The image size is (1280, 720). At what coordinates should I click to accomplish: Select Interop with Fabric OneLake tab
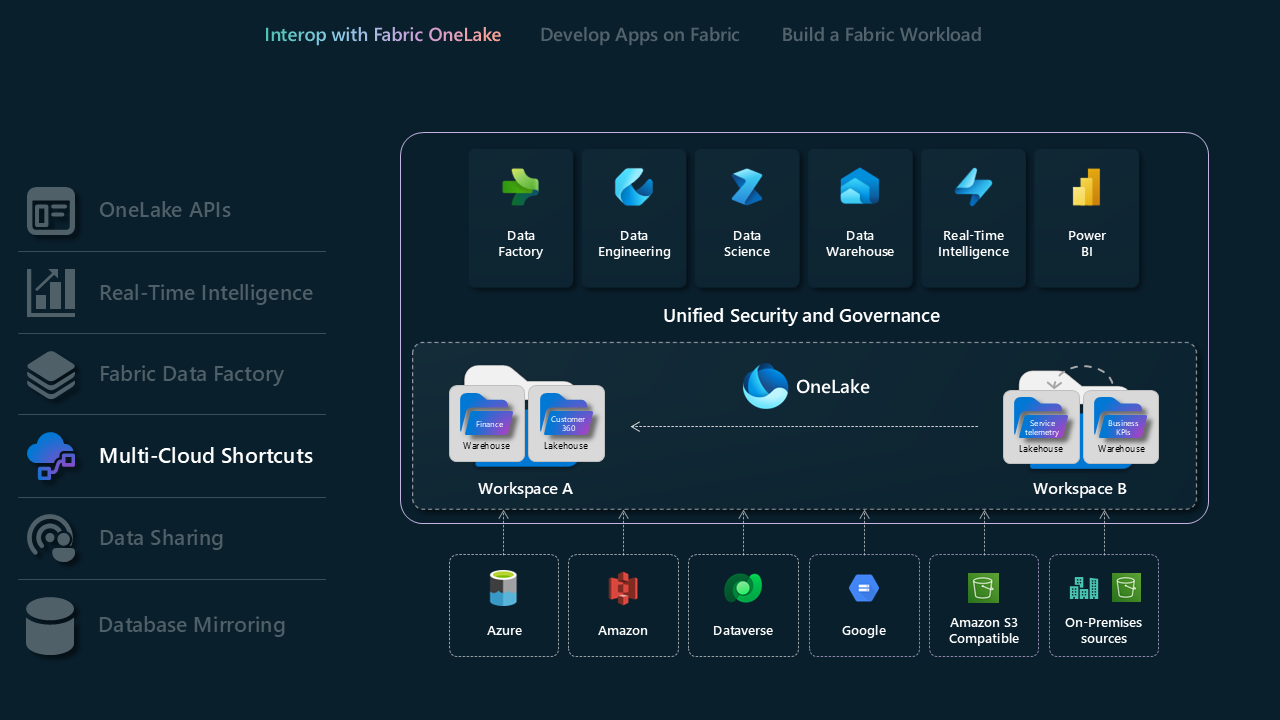(383, 35)
